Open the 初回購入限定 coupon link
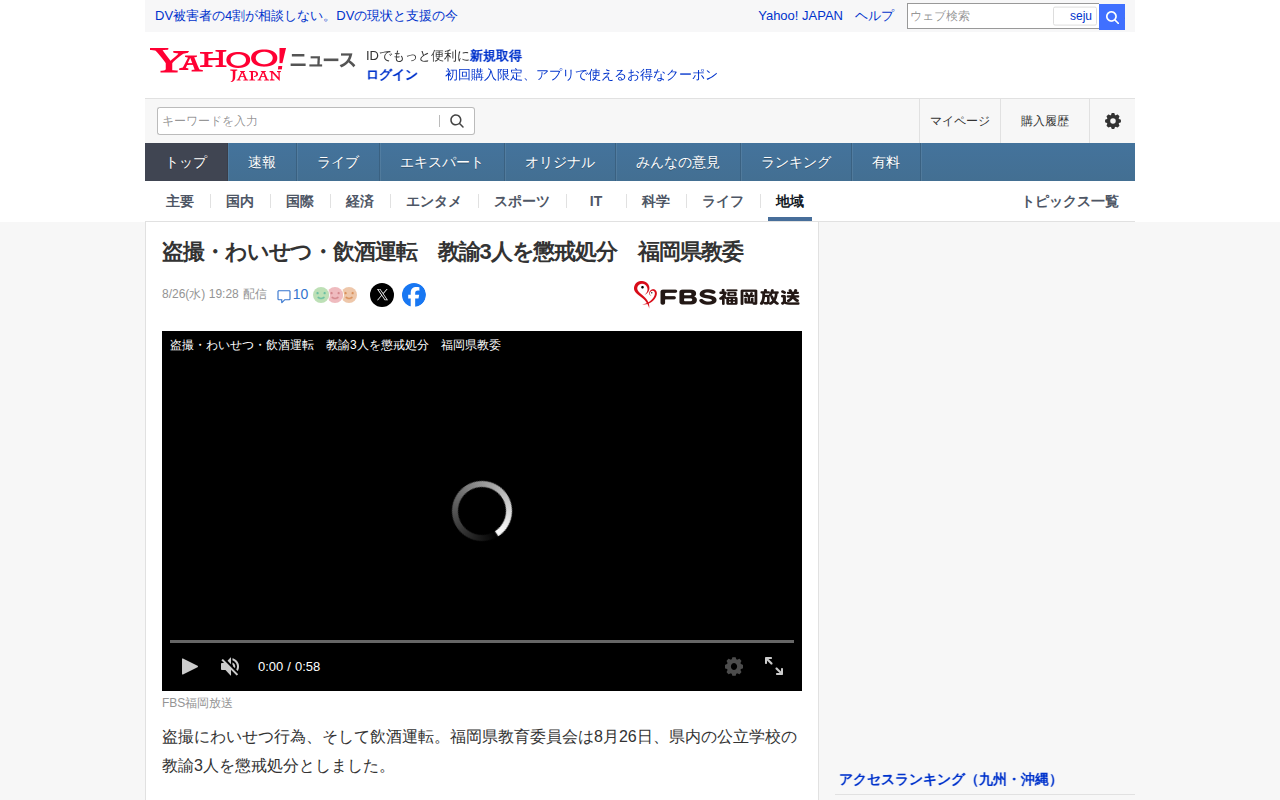Image resolution: width=1280 pixels, height=800 pixels. [581, 75]
